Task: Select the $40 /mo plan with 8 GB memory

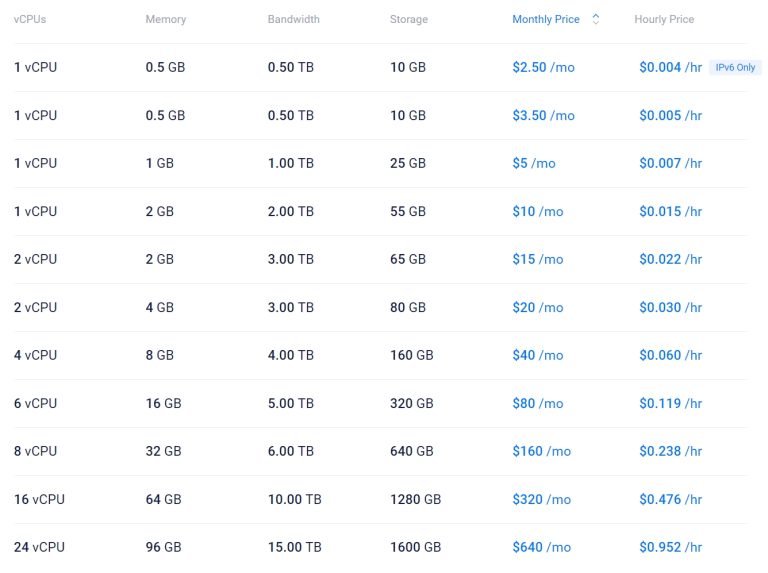Action: point(537,355)
